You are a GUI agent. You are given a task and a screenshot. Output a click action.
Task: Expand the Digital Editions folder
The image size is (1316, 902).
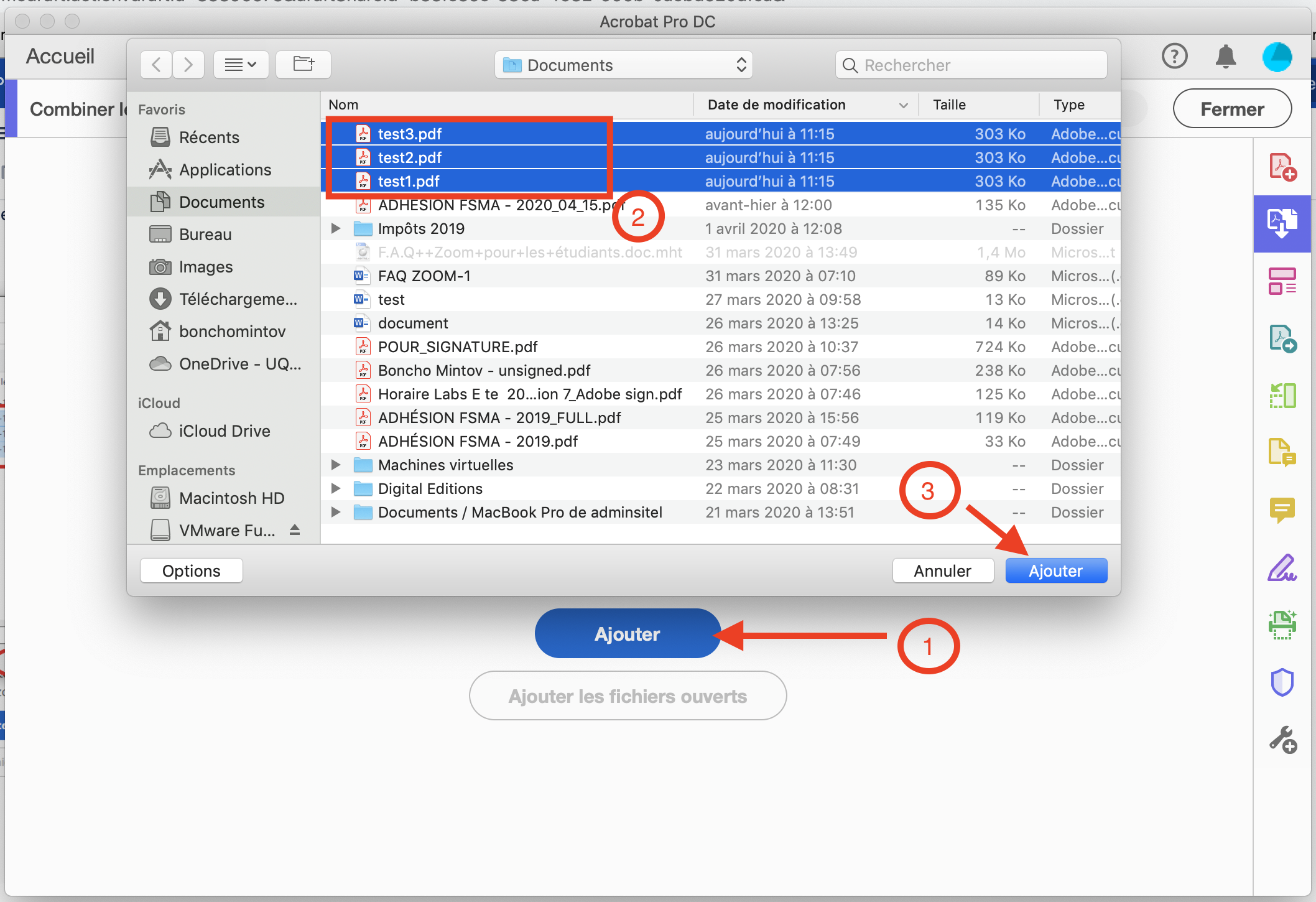coord(336,488)
